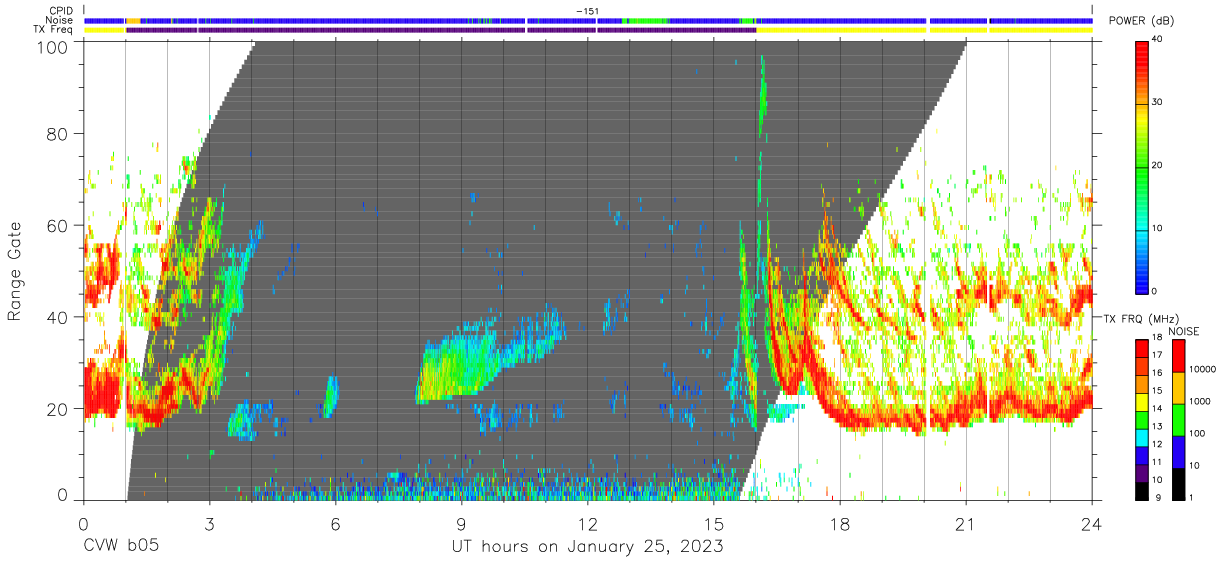Pick the black 9-10 MHz TX frequency swatch
Viewport: 1228px width, 567px height.
(x=1142, y=490)
